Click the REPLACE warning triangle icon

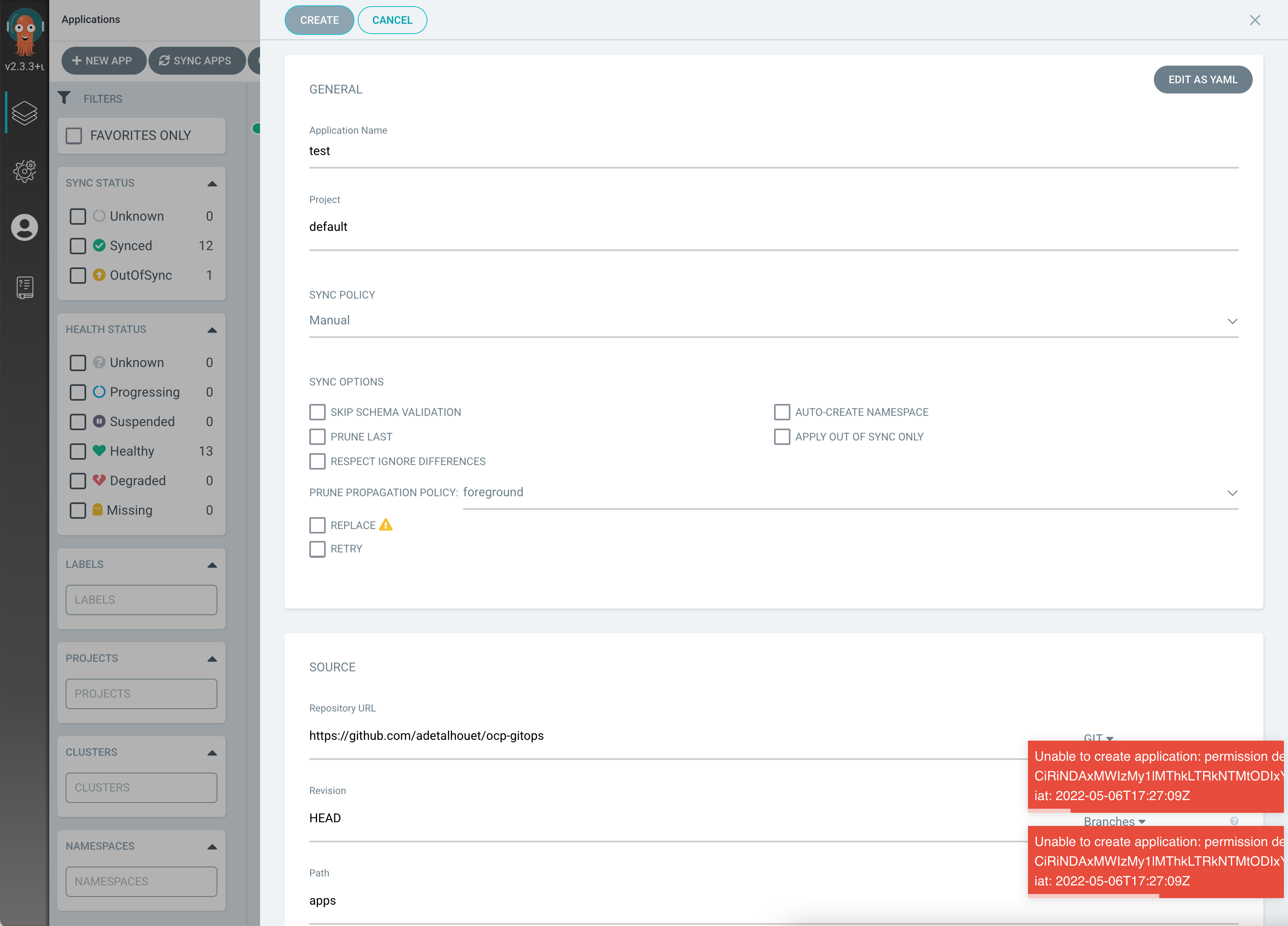(386, 525)
